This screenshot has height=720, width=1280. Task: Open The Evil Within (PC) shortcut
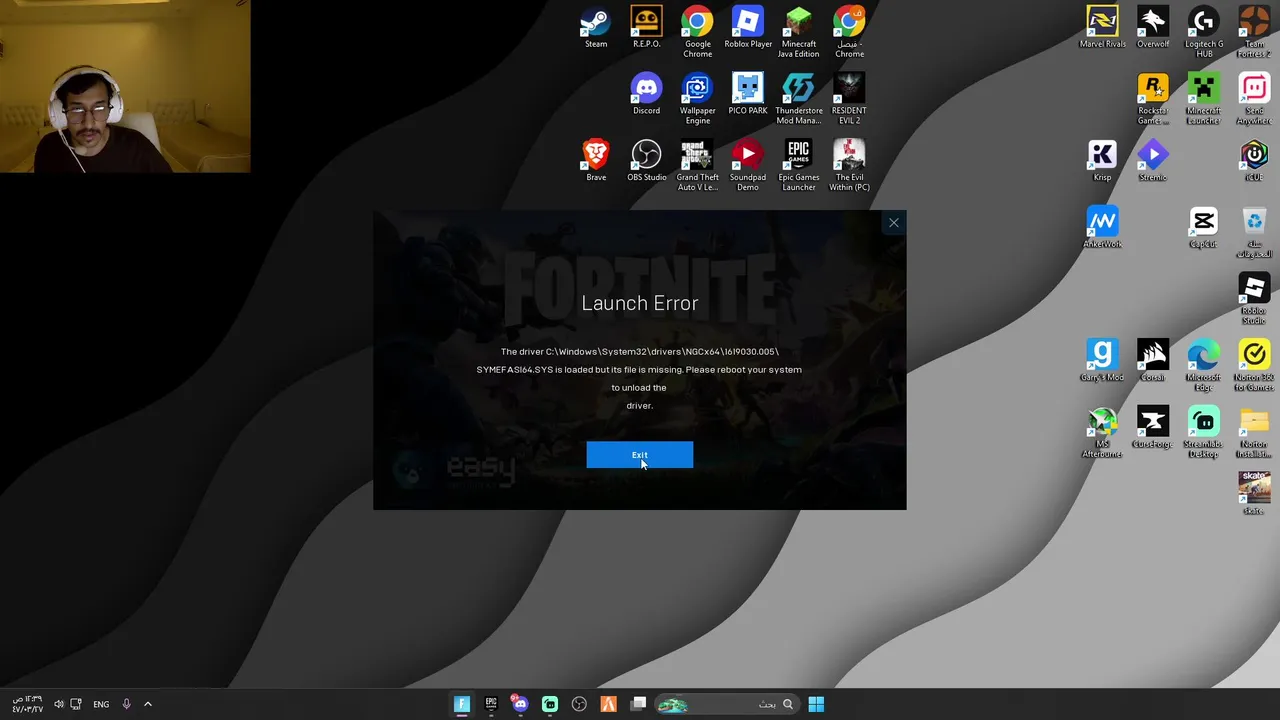[849, 166]
